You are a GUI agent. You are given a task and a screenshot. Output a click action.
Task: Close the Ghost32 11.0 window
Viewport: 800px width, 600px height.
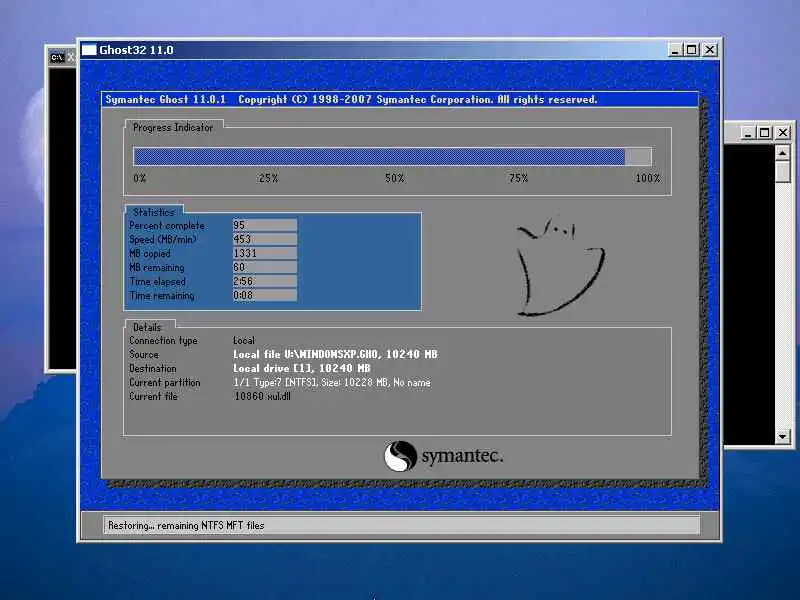pyautogui.click(x=710, y=50)
